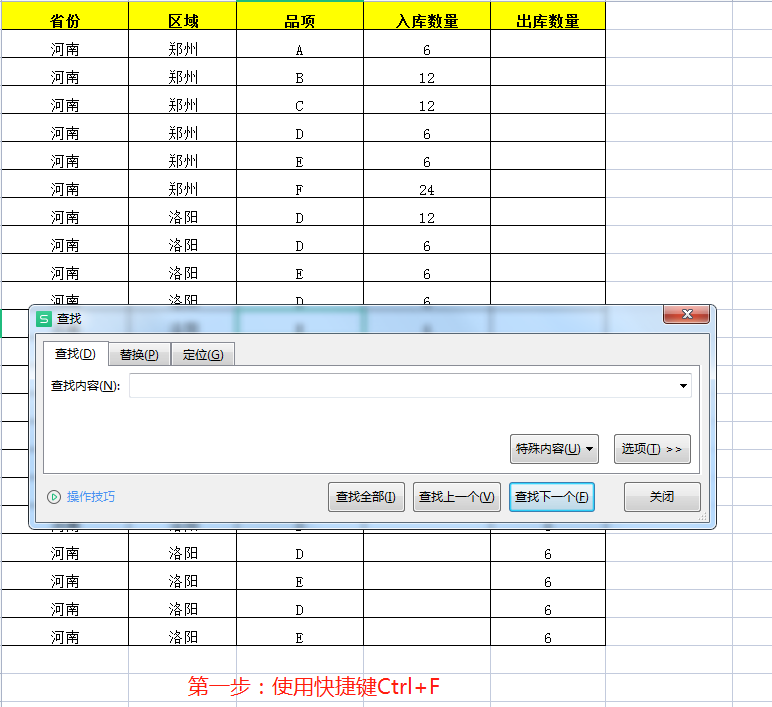Screen dimensions: 772x707
Task: Select 河南 cell in the row A
Action: coord(65,44)
